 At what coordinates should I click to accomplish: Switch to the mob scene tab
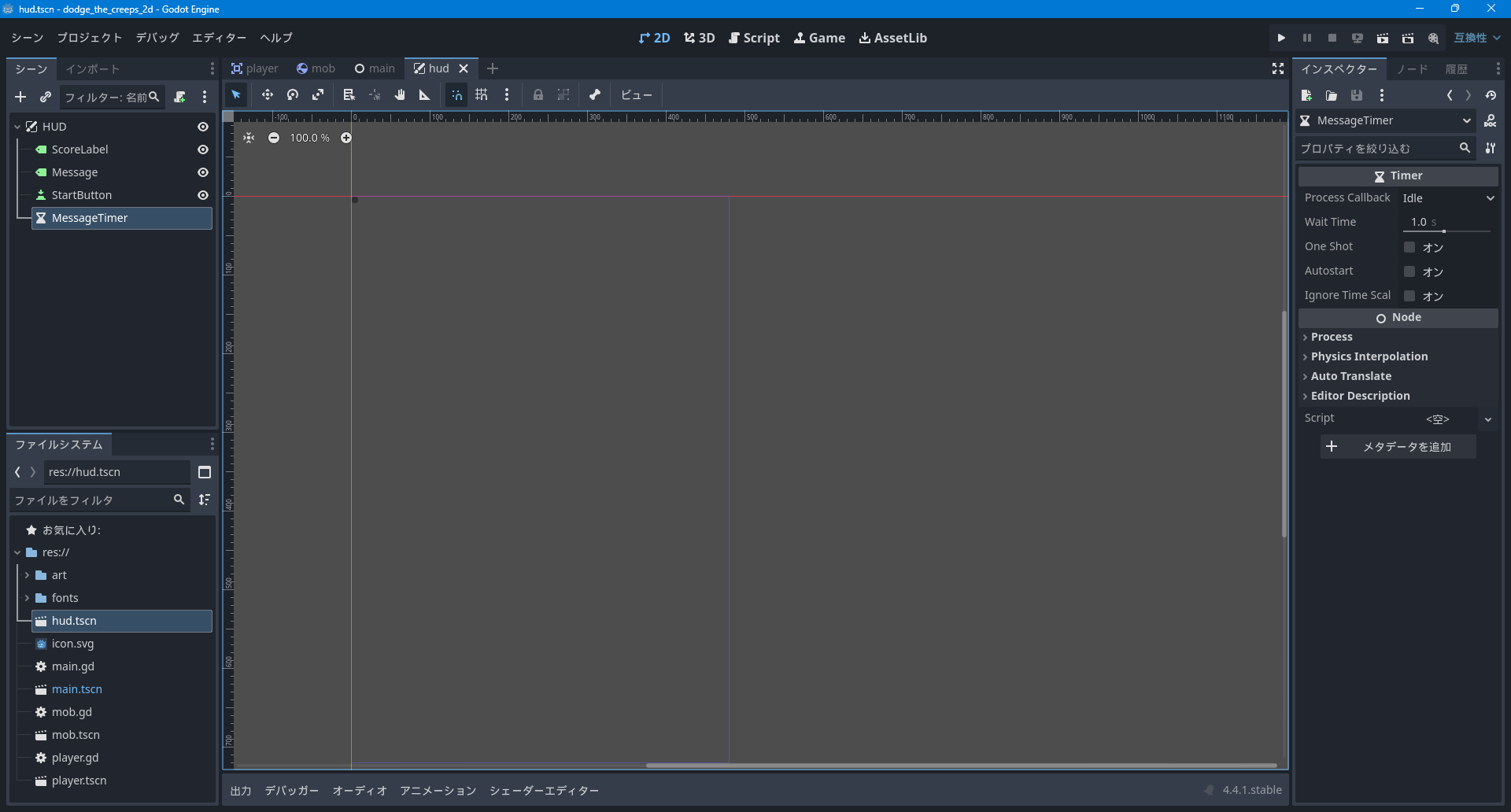[x=316, y=68]
